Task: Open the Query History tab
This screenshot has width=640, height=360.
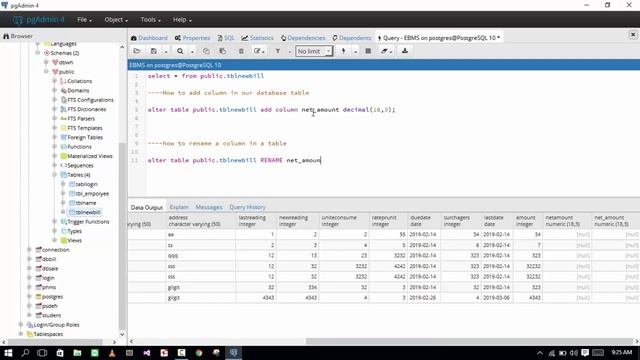Action: (247, 207)
